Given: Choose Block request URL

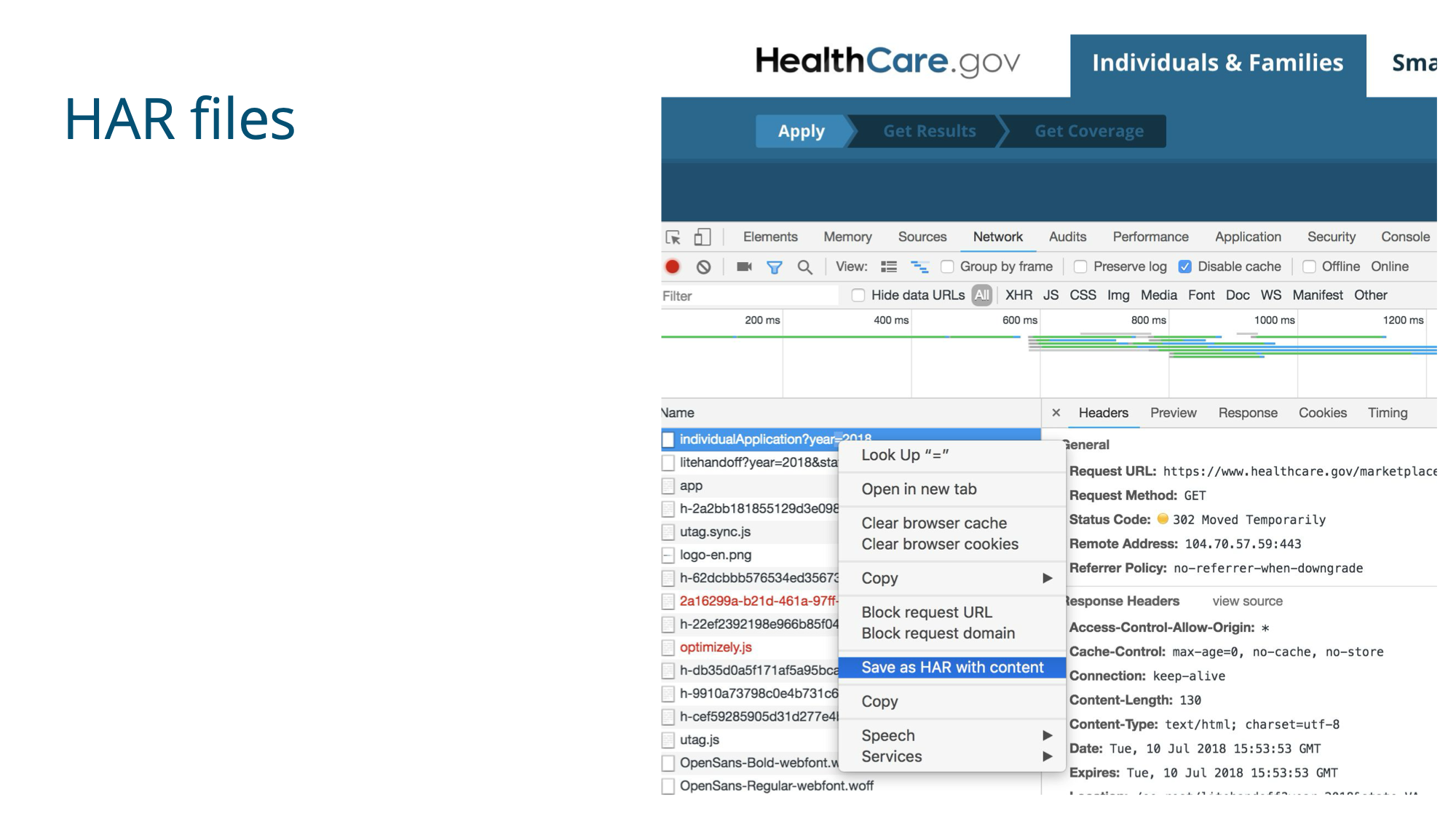Looking at the screenshot, I should tap(952, 612).
